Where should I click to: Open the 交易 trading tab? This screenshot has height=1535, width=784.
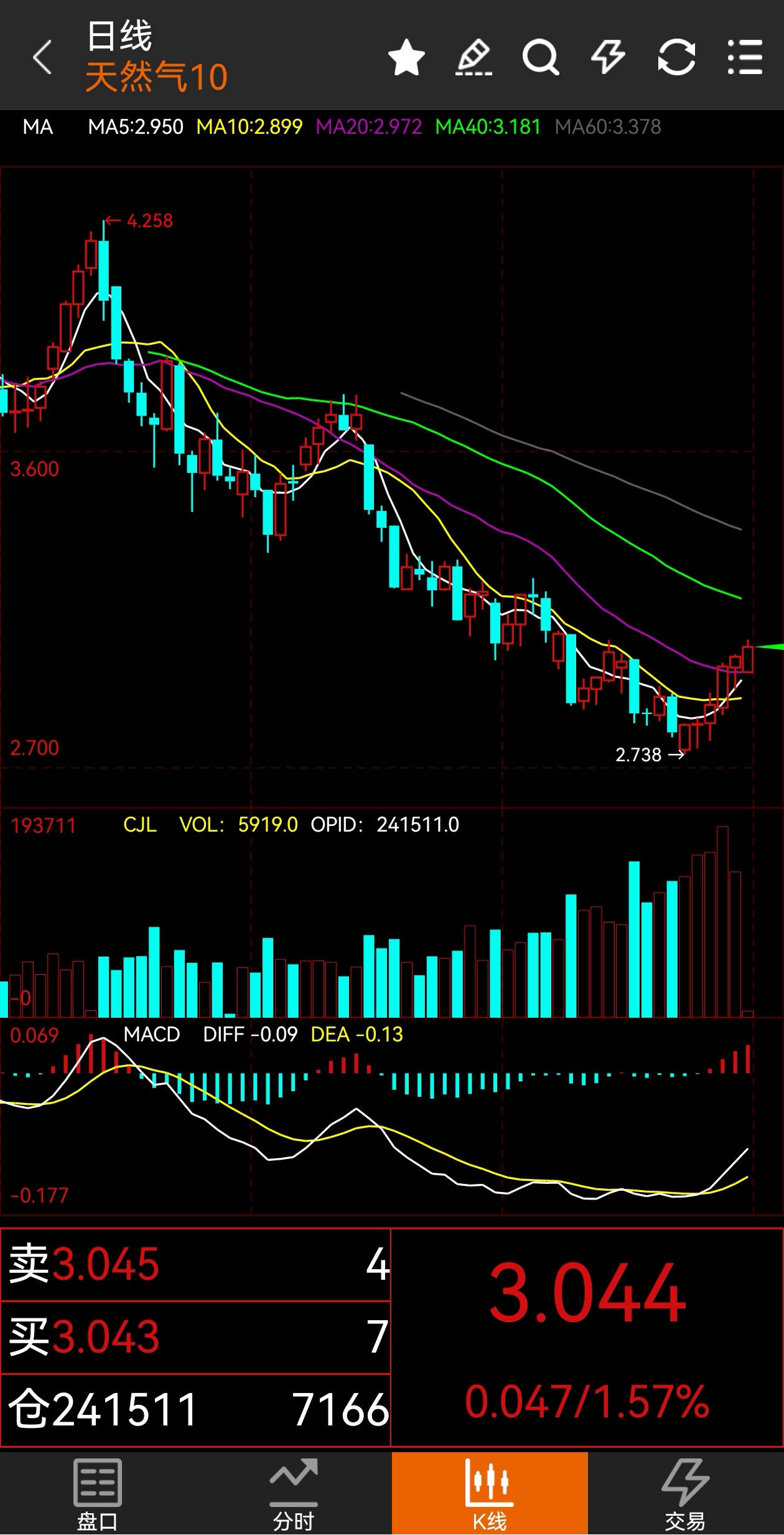685,1493
